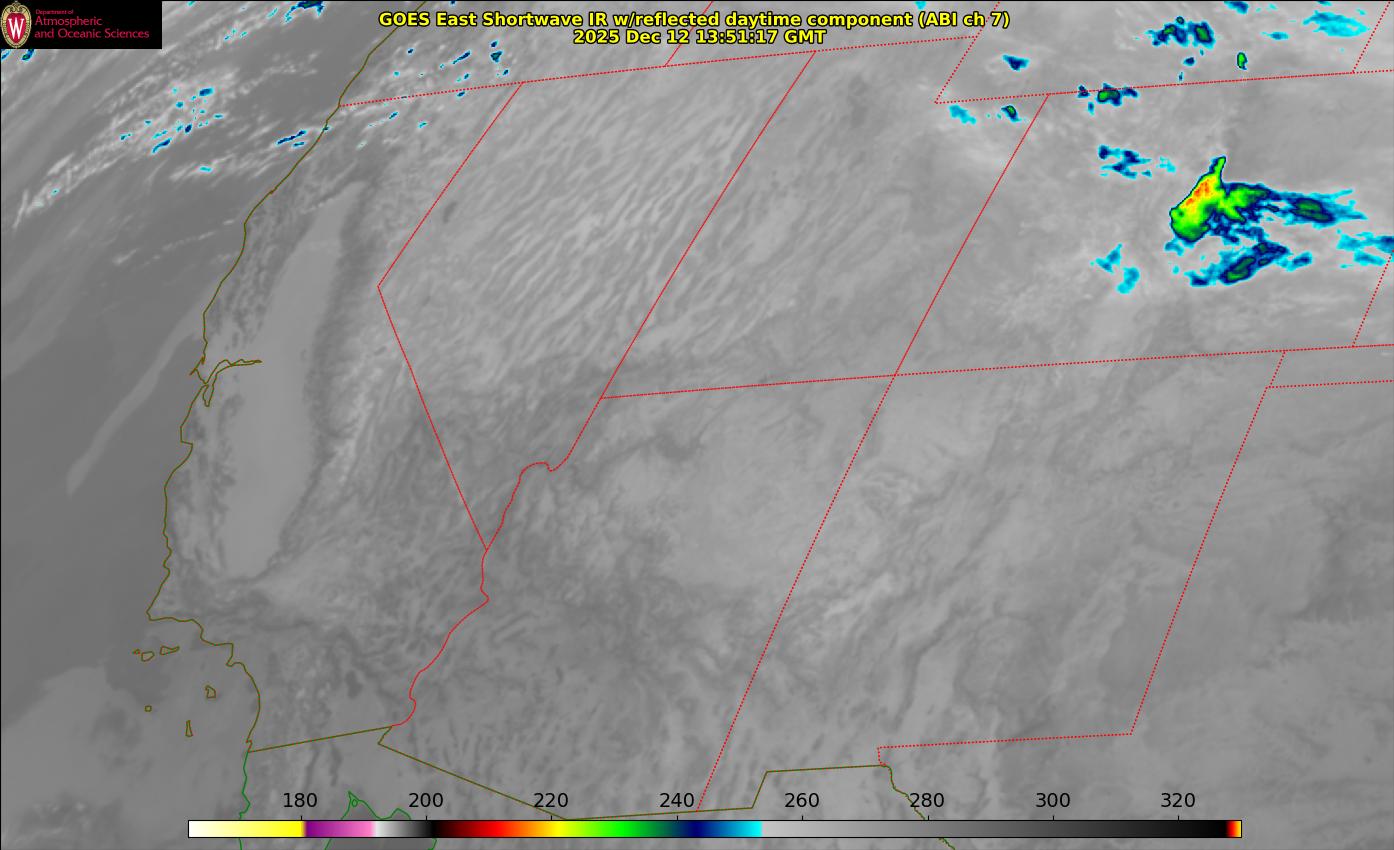Click the 280 colorbar temperature label
Screen dimensions: 1394x850
(927, 800)
